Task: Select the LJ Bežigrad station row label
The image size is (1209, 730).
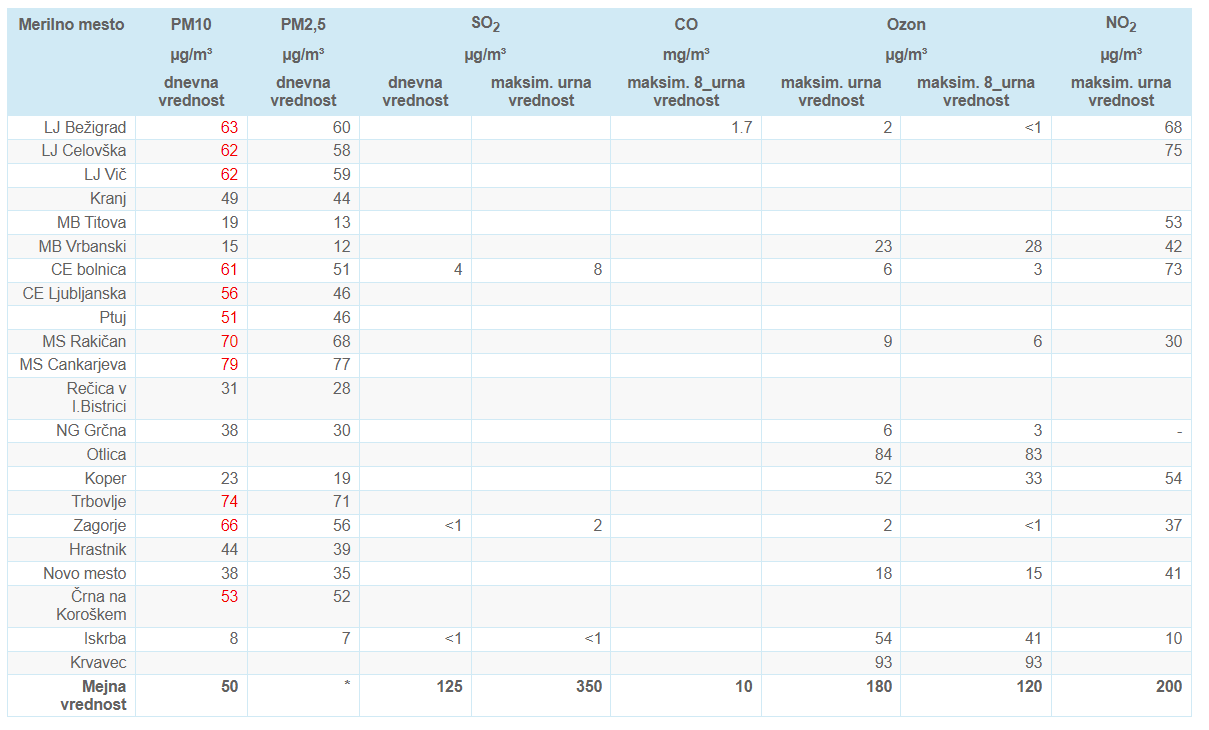Action: [x=85, y=127]
